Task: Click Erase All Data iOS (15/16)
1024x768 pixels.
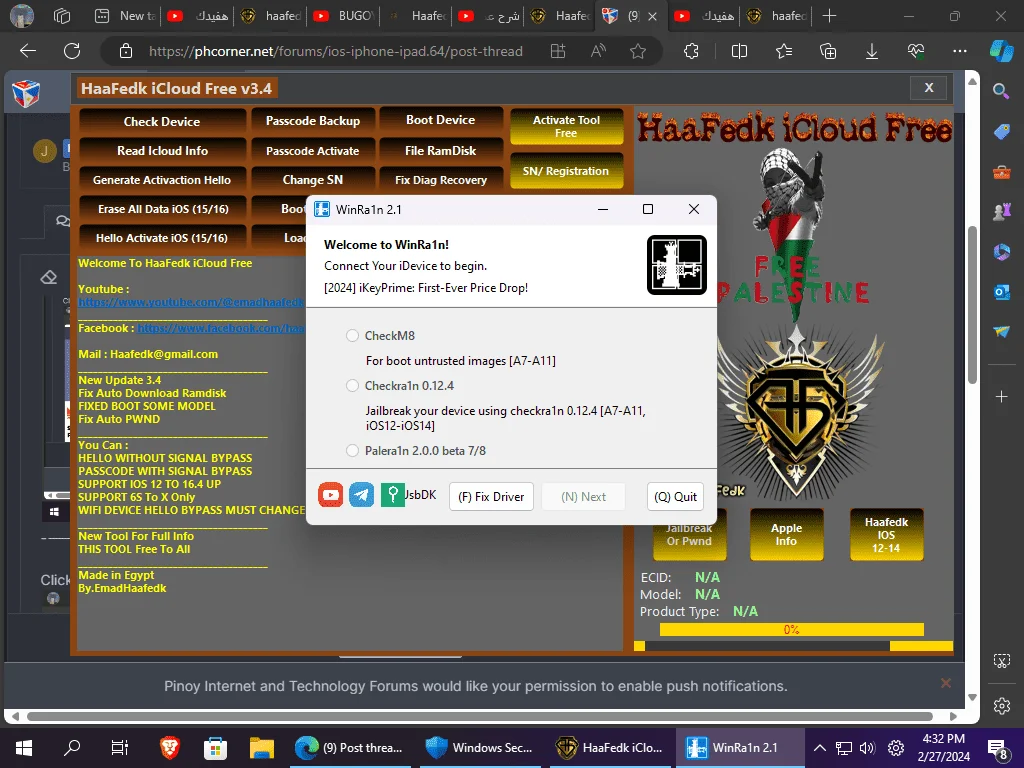Action: [162, 209]
